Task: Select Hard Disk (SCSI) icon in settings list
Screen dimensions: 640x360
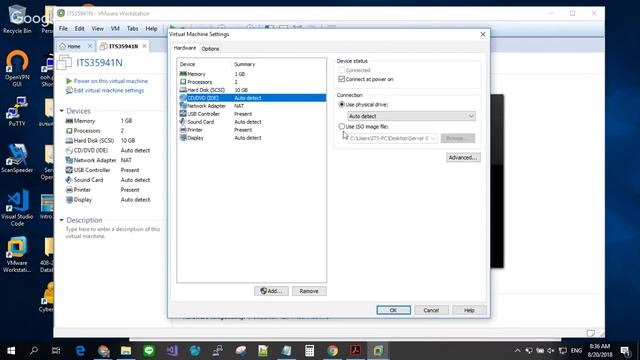Action: 183,90
